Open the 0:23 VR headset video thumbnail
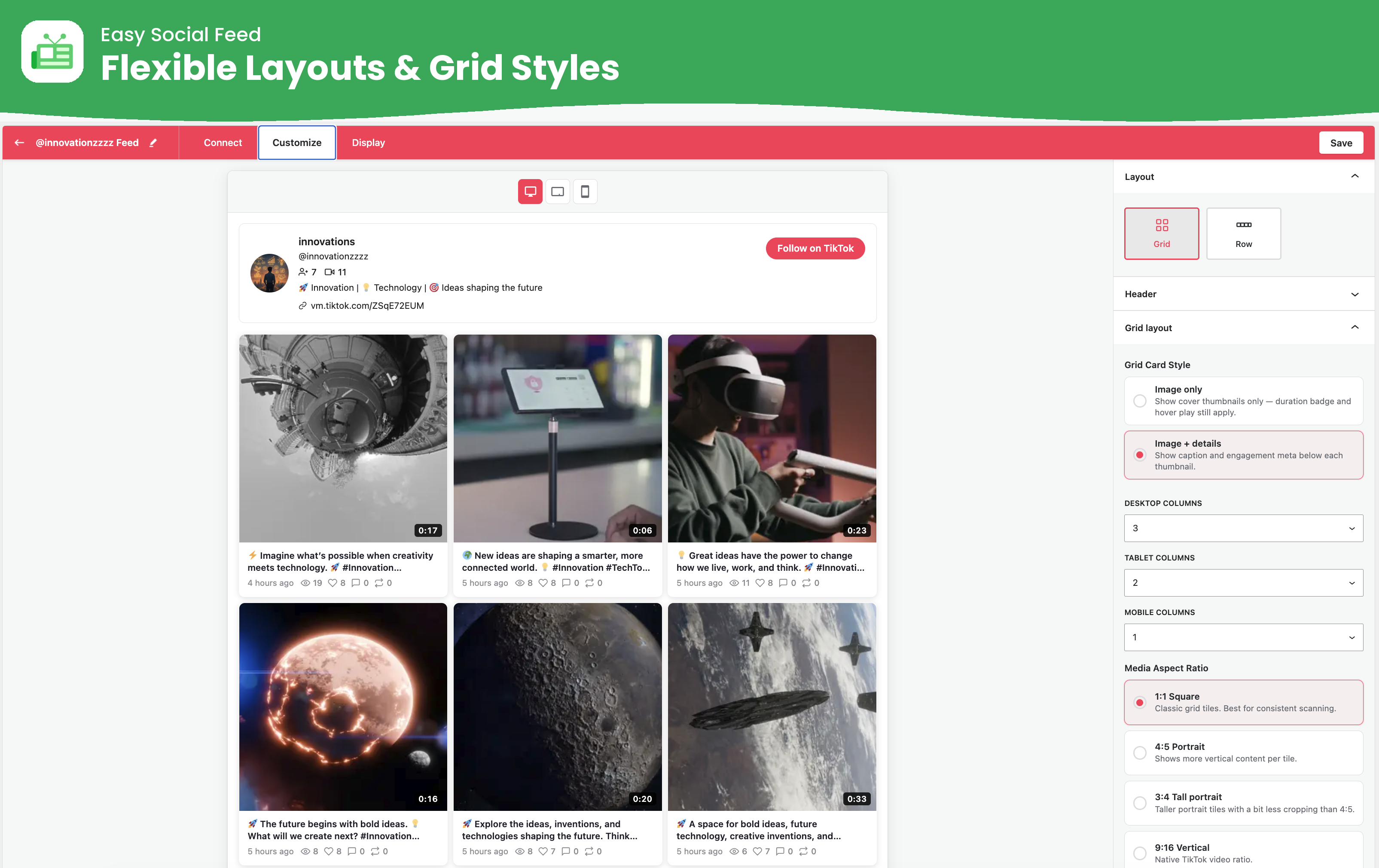 pyautogui.click(x=772, y=439)
